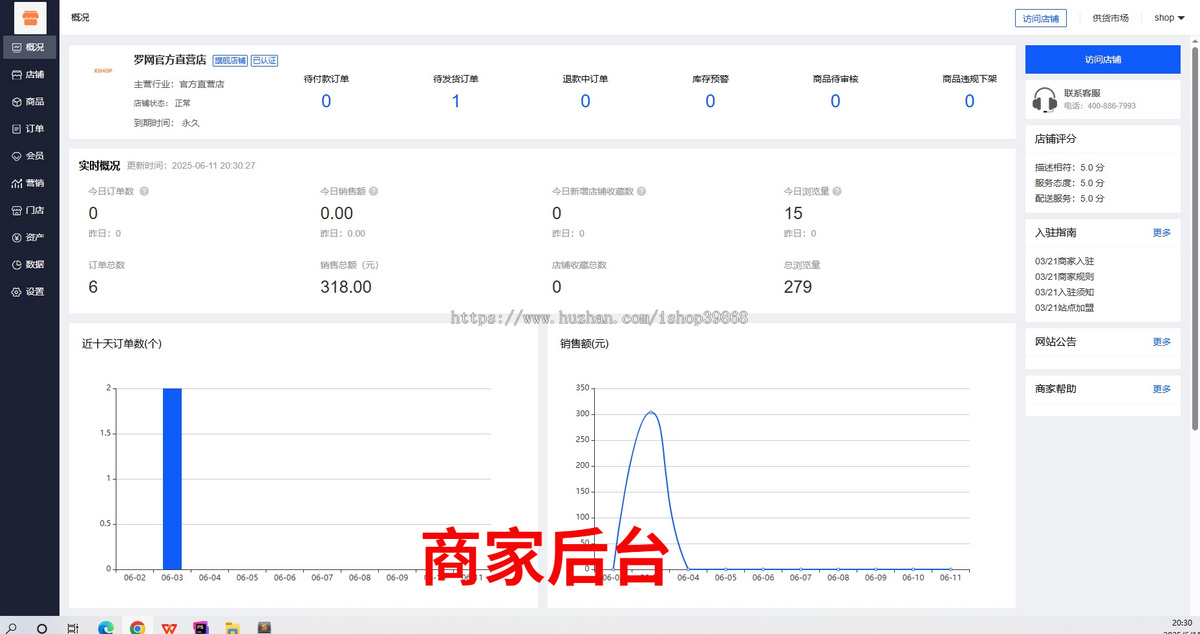Click the help icon beside 今日订单数
Screen dimensions: 1200x634
click(x=144, y=191)
